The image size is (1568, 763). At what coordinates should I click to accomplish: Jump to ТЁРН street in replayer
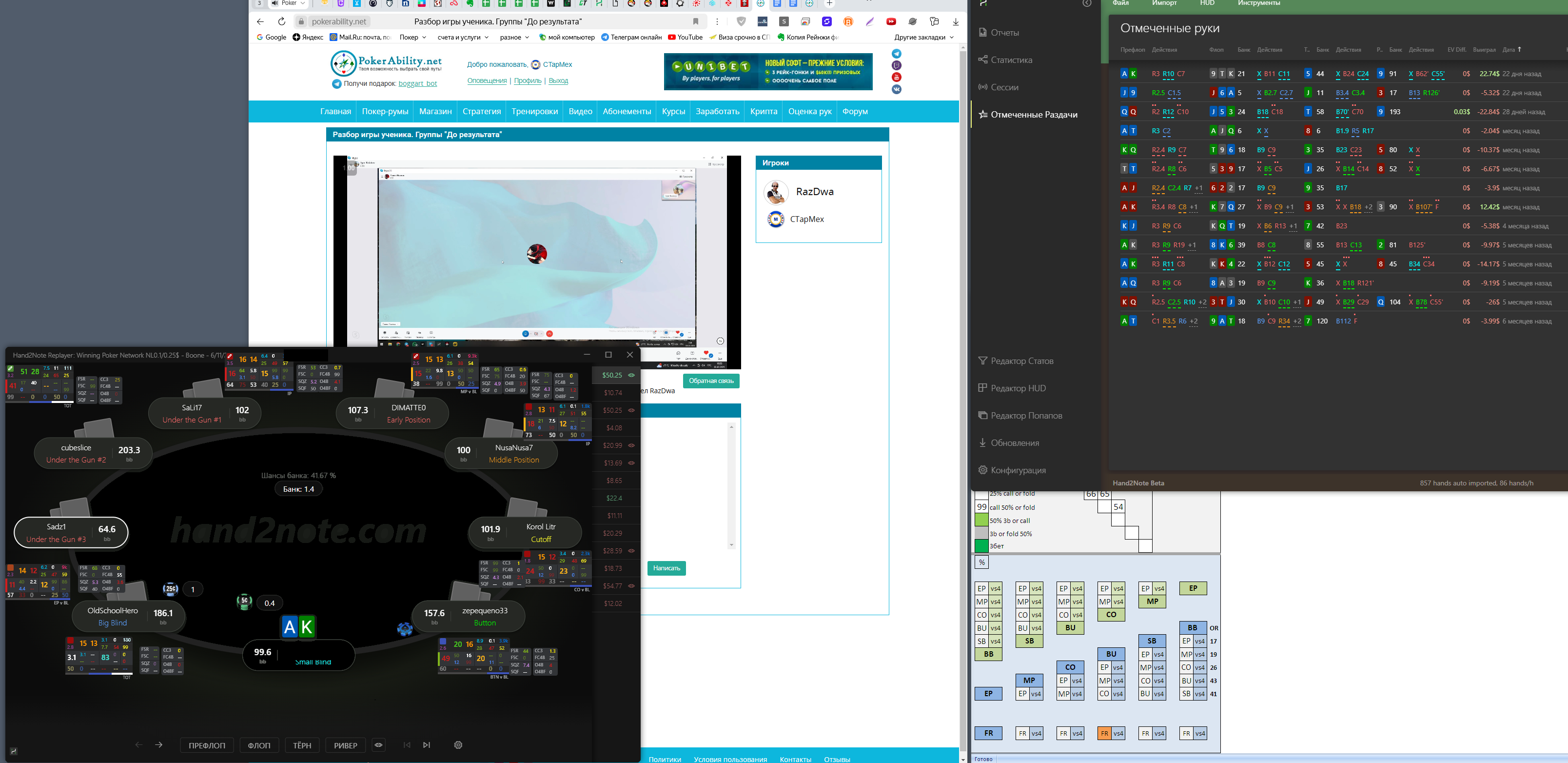click(302, 745)
